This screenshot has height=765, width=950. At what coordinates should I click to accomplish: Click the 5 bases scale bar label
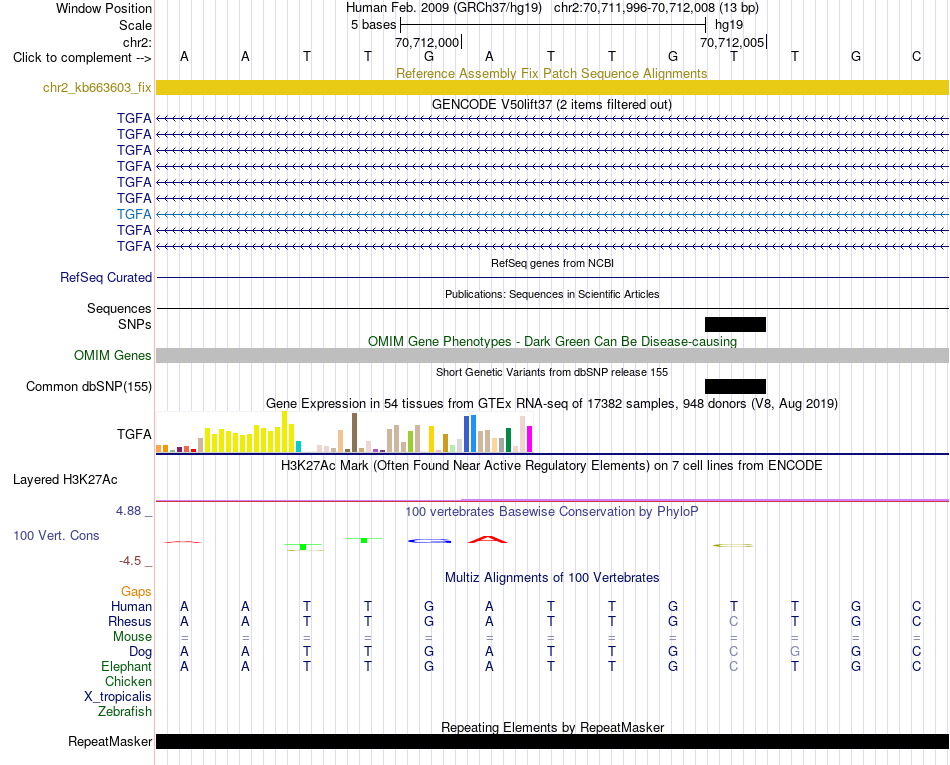373,25
